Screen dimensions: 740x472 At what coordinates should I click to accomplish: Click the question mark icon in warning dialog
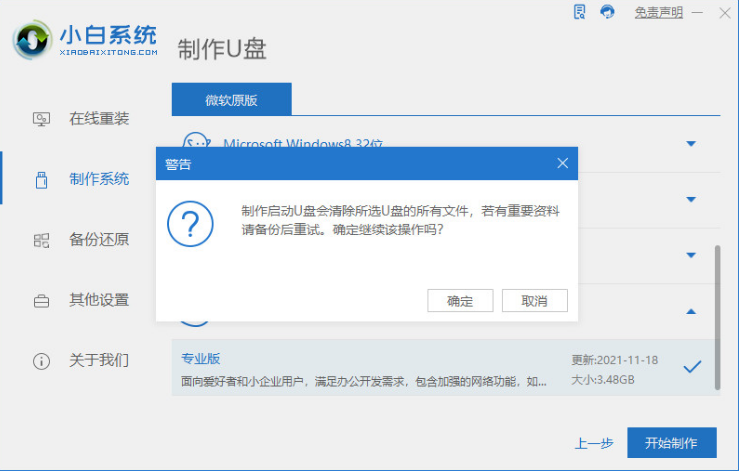pyautogui.click(x=190, y=224)
